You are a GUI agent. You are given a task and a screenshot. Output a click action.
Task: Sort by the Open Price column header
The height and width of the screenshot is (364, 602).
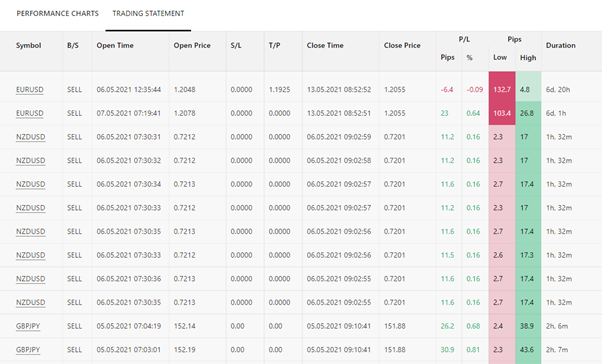point(192,45)
